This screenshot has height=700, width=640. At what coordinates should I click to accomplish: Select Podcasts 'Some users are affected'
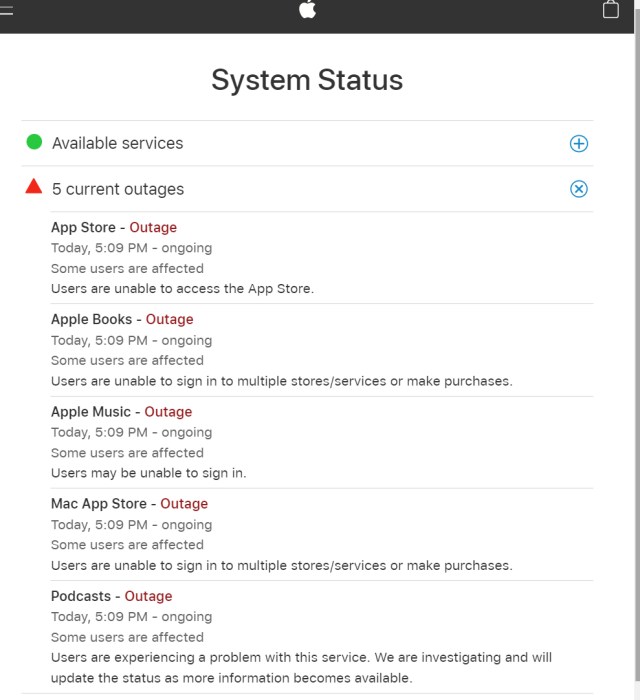coord(127,637)
